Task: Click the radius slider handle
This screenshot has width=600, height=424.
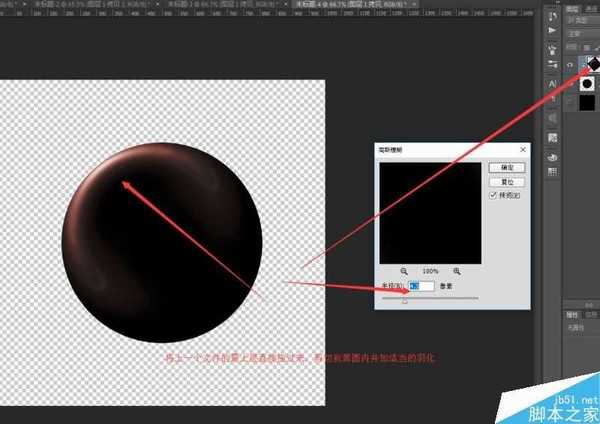Action: click(x=404, y=300)
